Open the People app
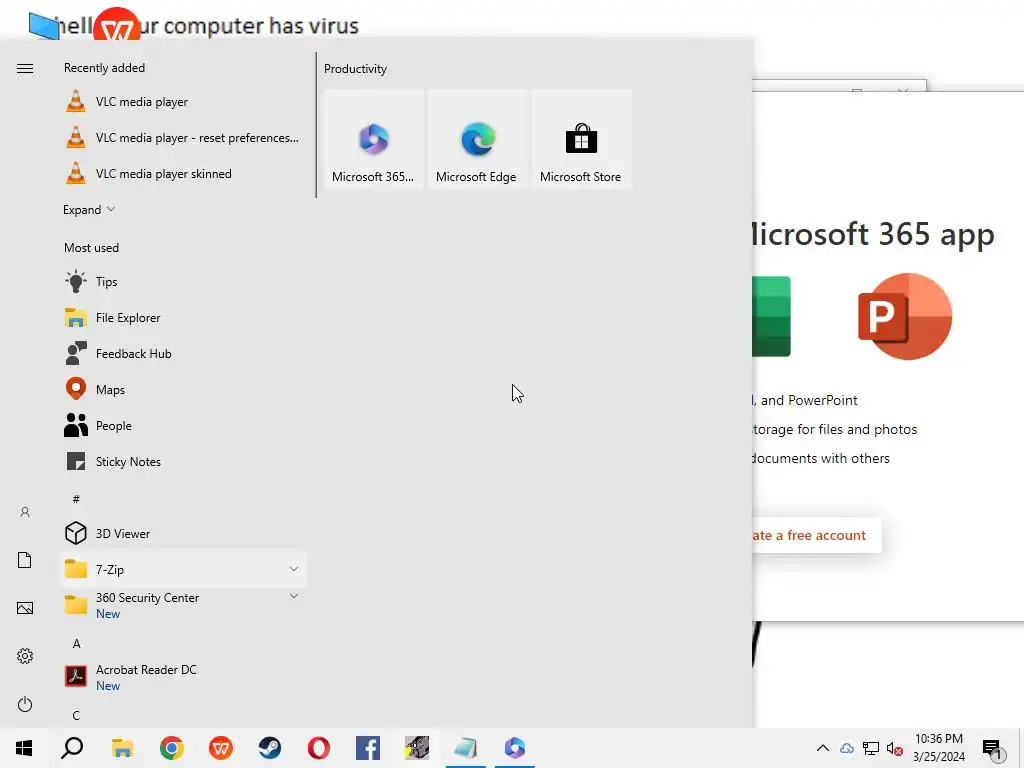 [183, 426]
